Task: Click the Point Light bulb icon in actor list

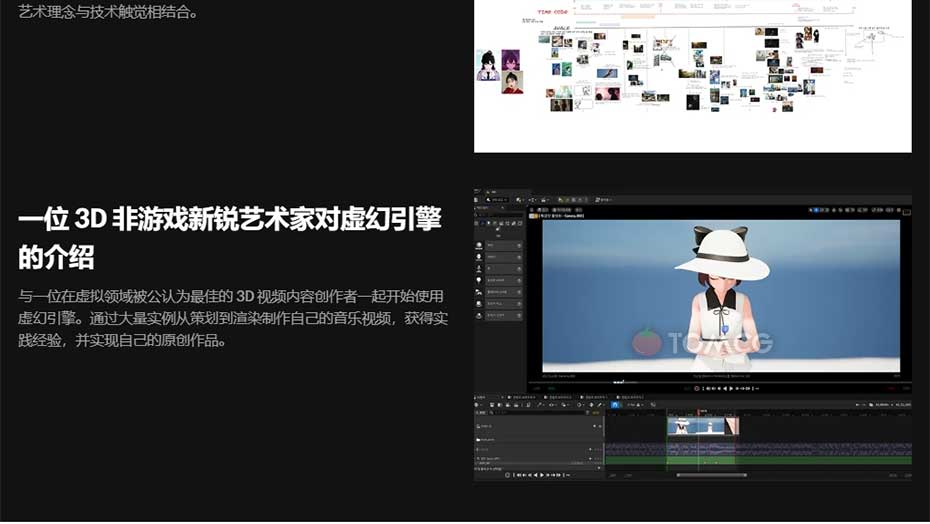Action: click(479, 280)
